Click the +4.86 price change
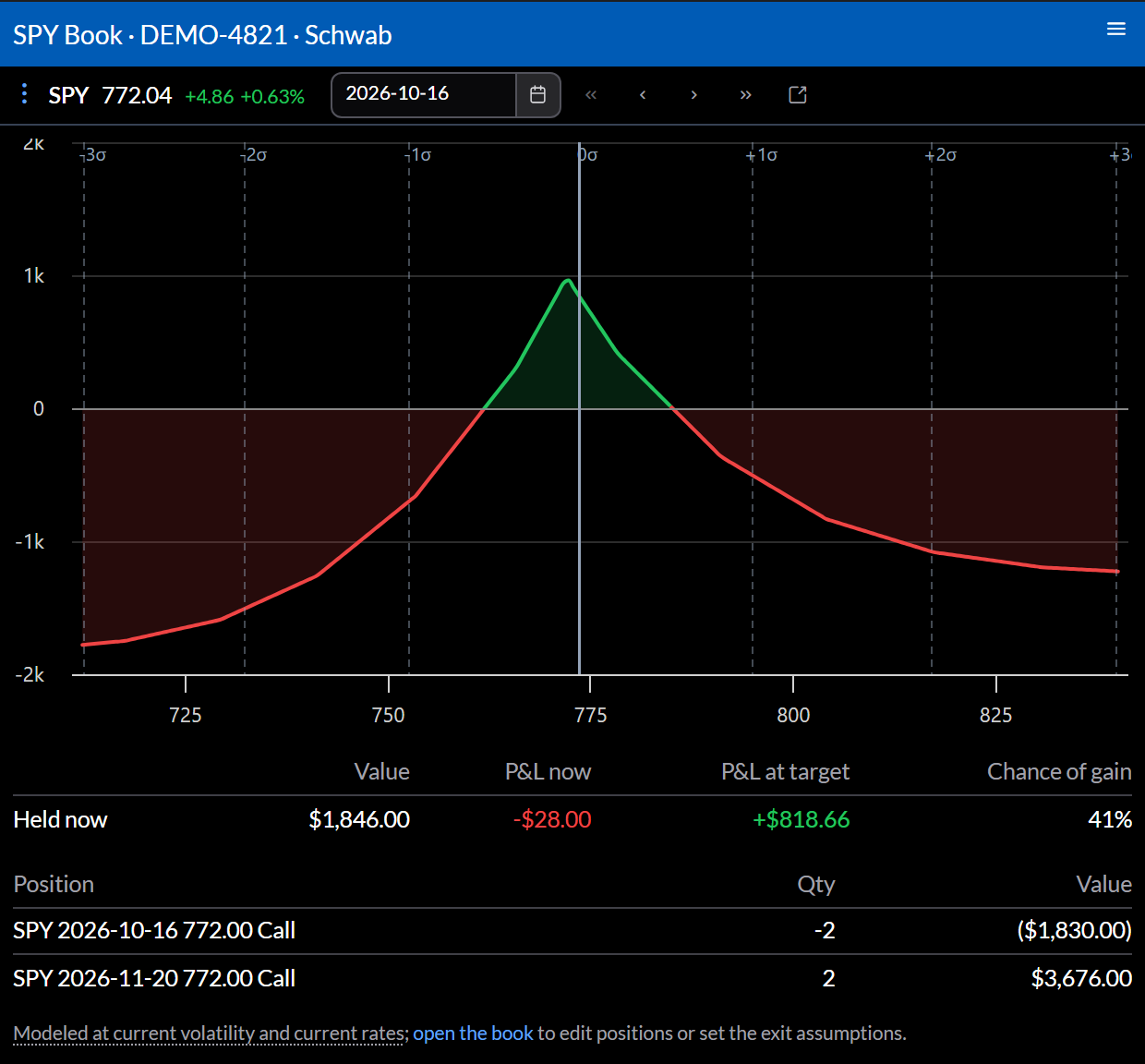 pyautogui.click(x=210, y=97)
